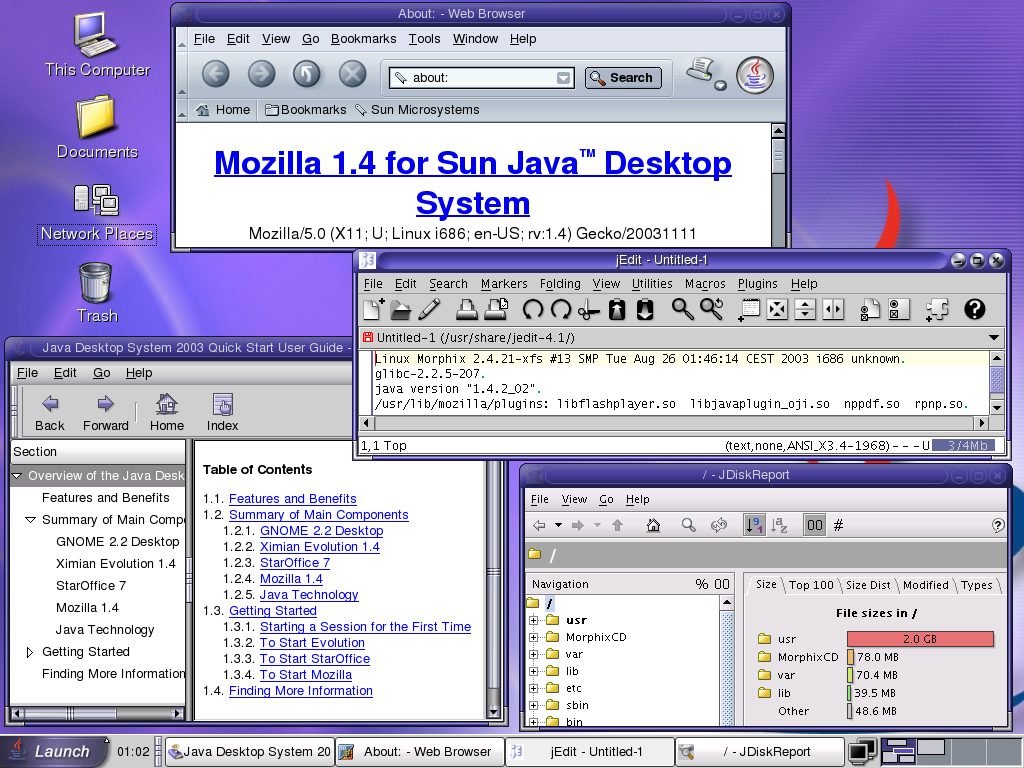Viewport: 1024px width, 768px height.
Task: Split jEdit view horizontally
Action: 805,310
